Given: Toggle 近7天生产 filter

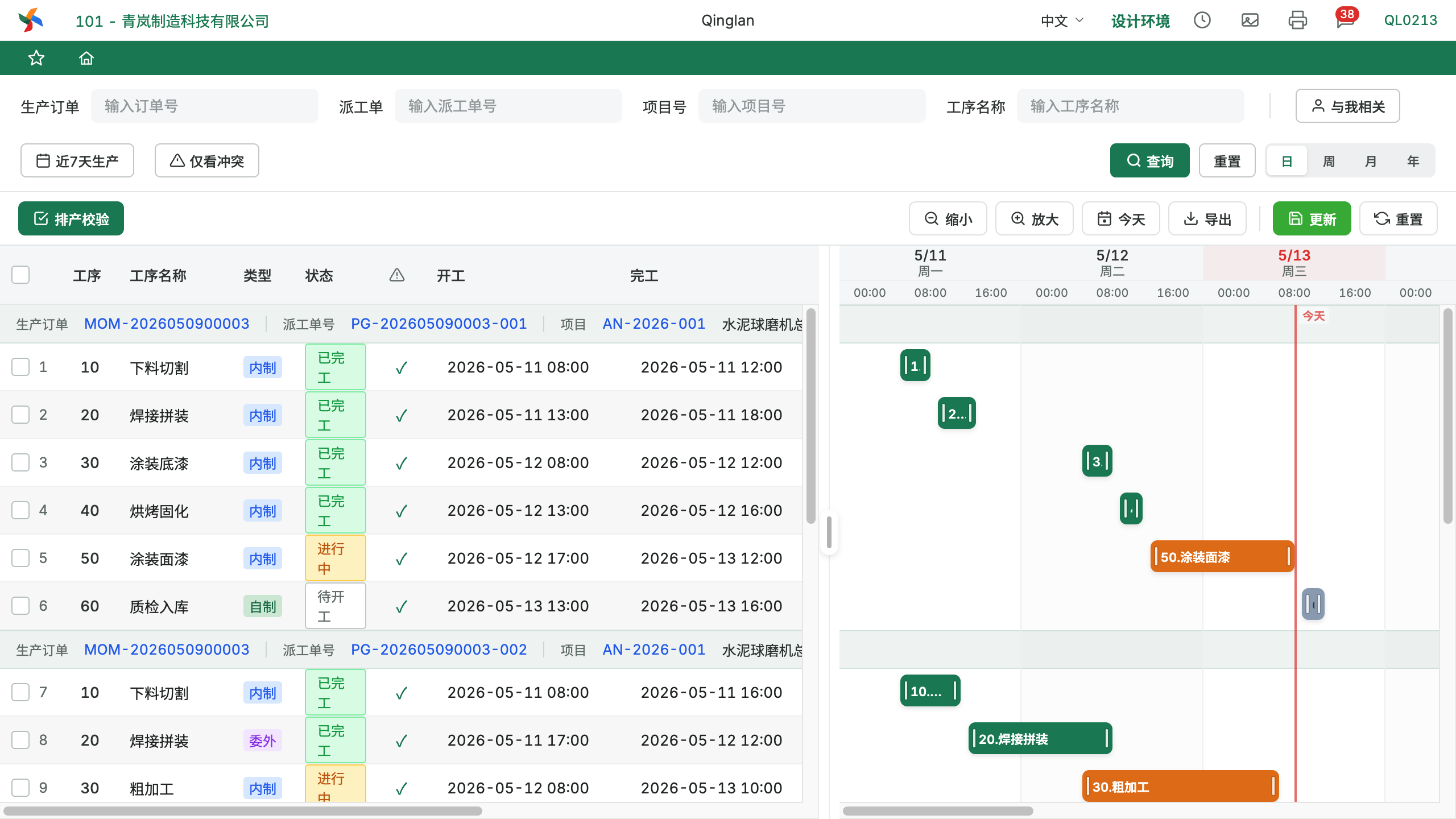Looking at the screenshot, I should [77, 160].
